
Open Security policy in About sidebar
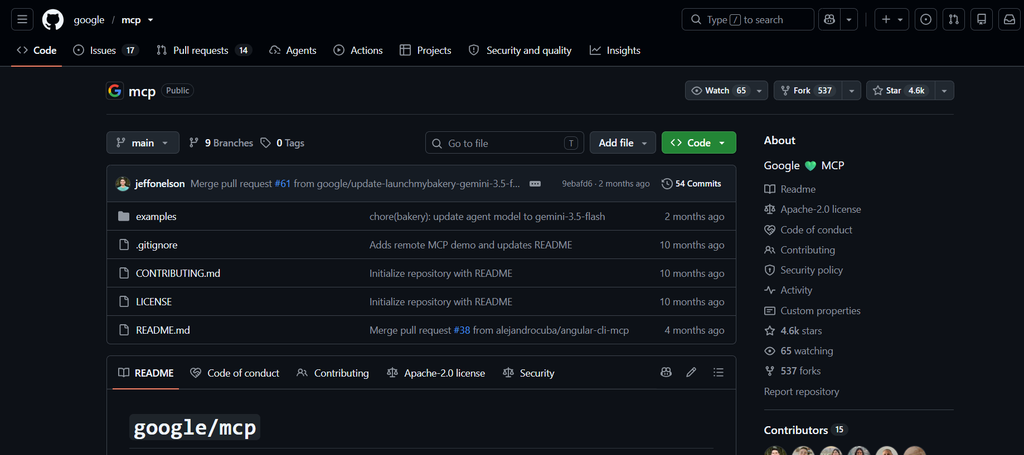tap(803, 270)
